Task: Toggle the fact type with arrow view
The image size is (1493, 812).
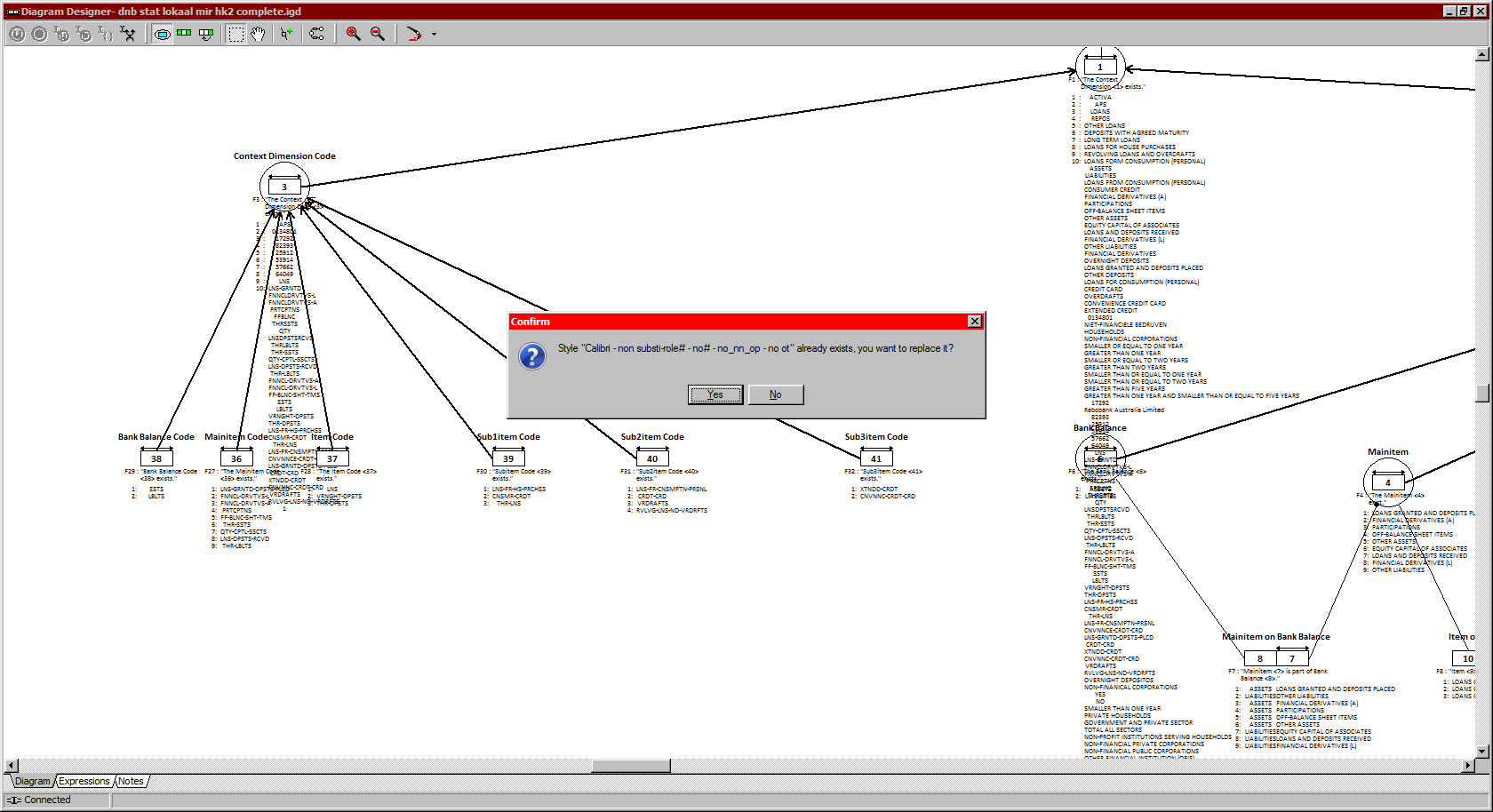Action: 206,34
